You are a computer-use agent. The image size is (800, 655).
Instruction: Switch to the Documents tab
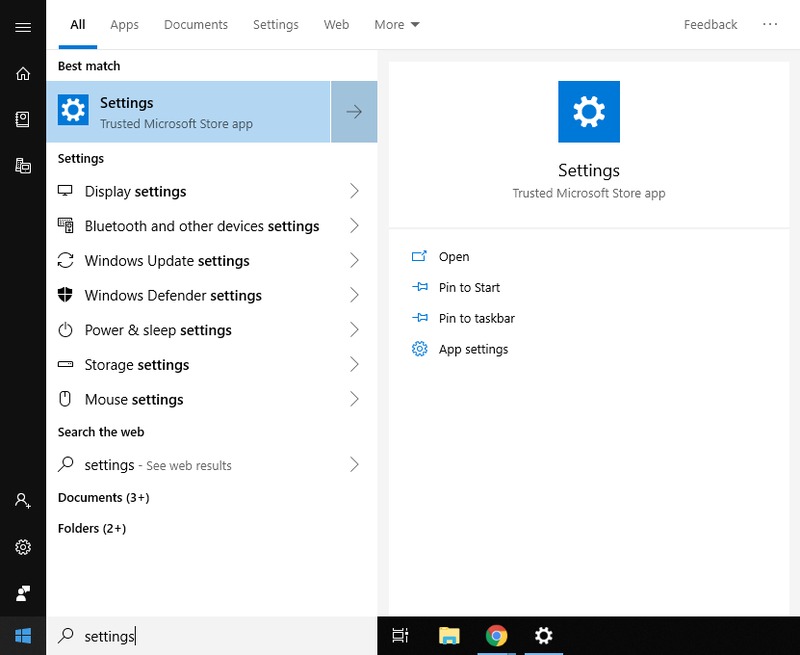[x=196, y=24]
